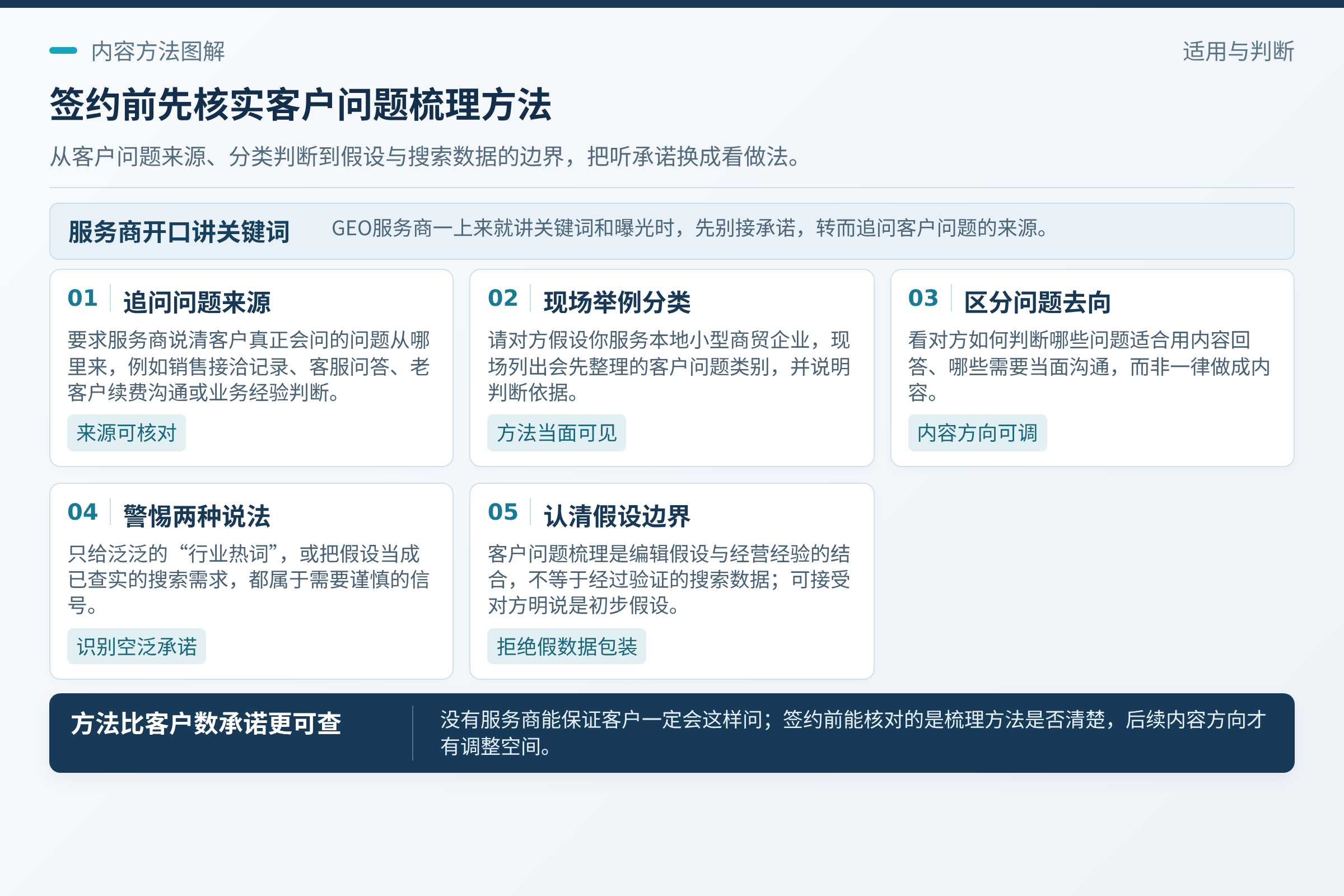1344x896 pixels.
Task: Select the '认清假设边界' card title
Action: click(617, 516)
